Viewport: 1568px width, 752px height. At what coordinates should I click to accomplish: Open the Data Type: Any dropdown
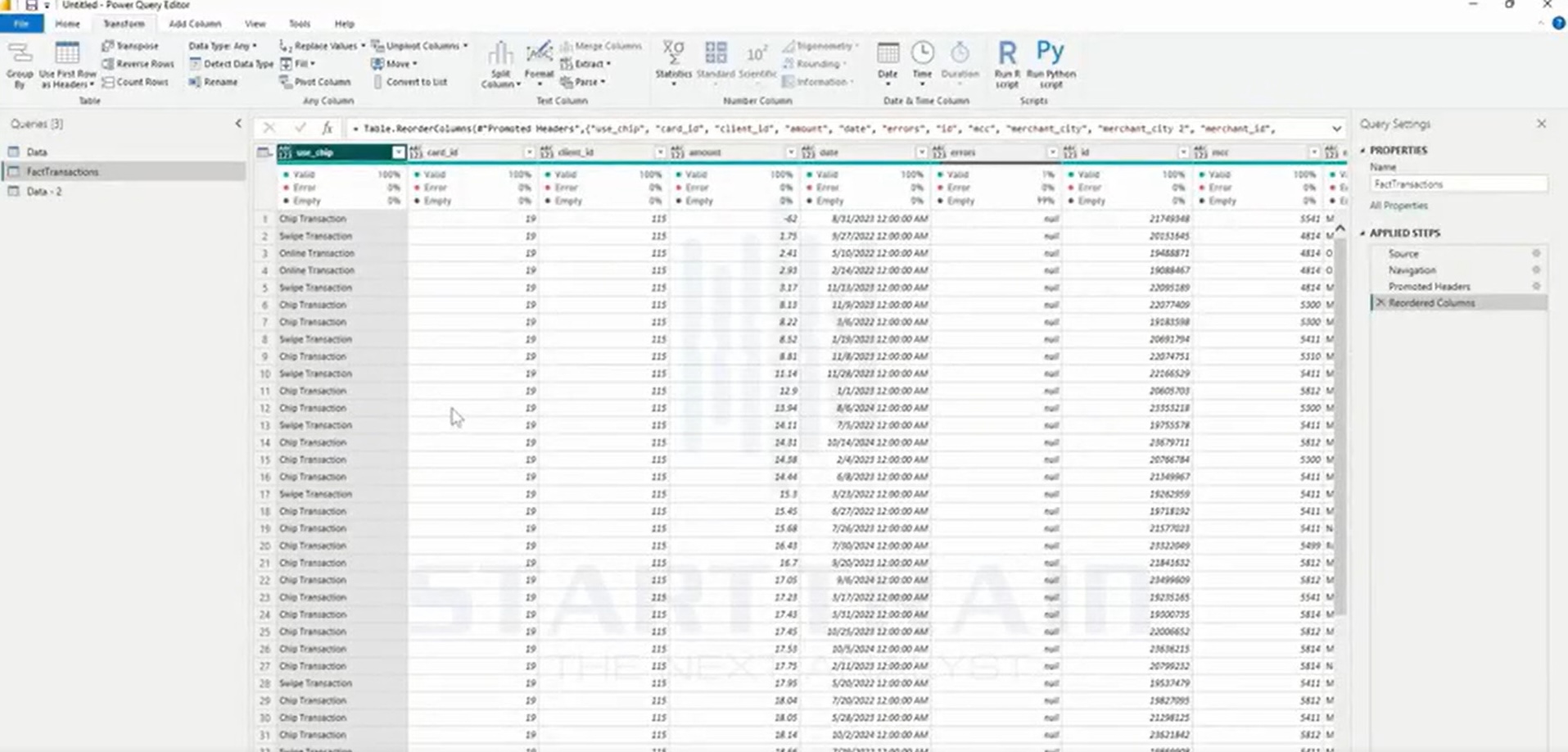pyautogui.click(x=223, y=46)
